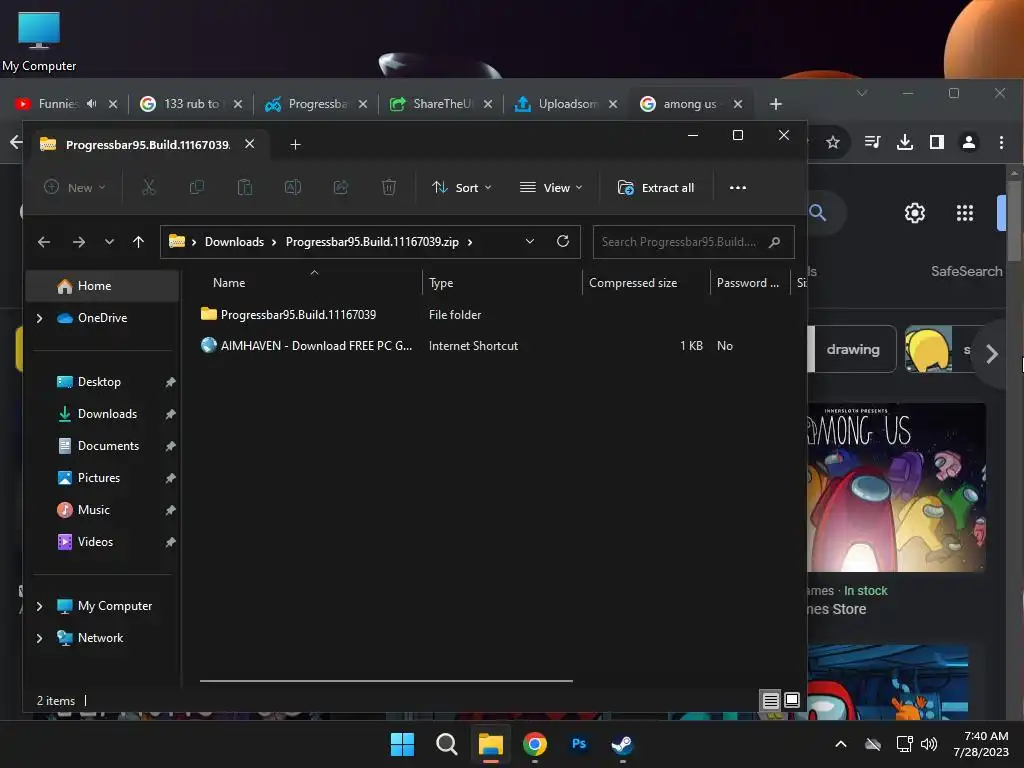Open Google quick settings gear icon
The image size is (1024, 768).
click(915, 213)
